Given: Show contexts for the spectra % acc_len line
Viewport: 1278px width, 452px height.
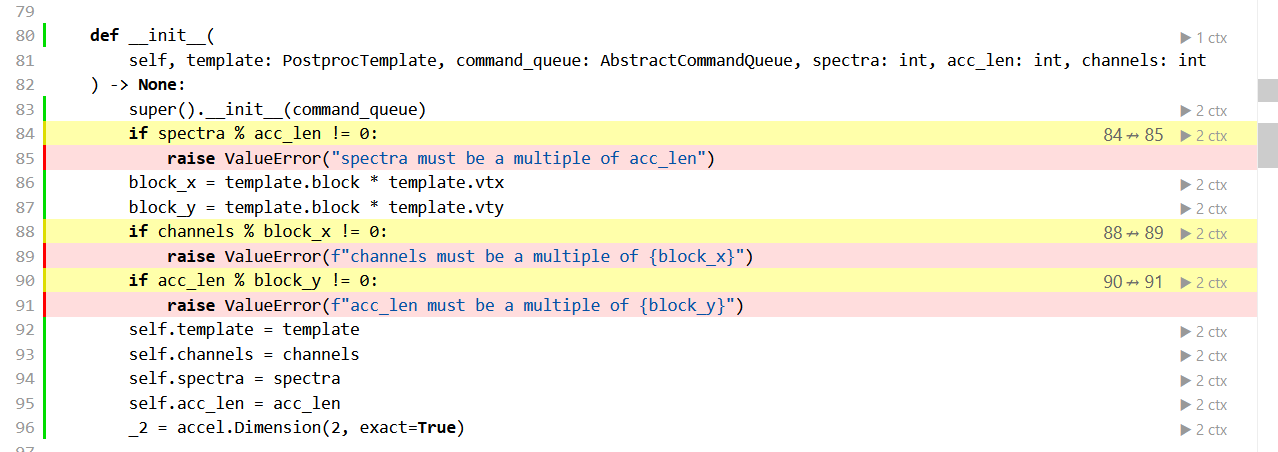Looking at the screenshot, I should (1204, 136).
